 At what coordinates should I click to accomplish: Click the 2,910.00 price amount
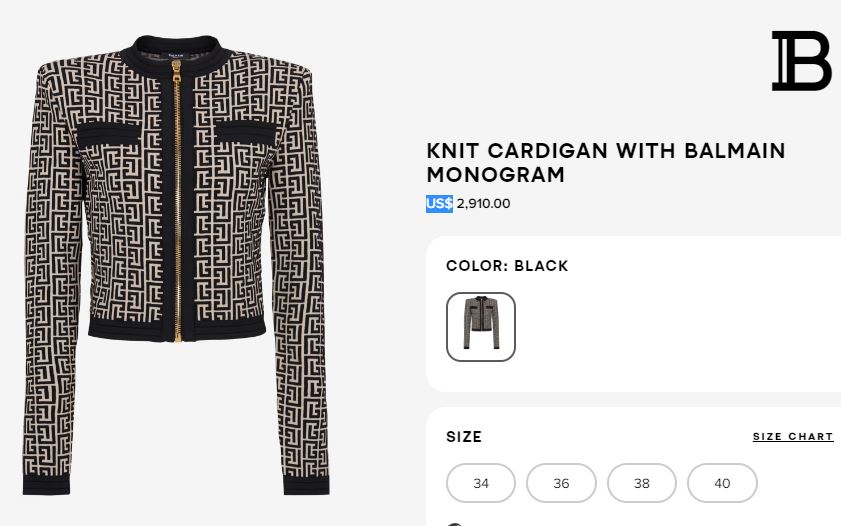point(484,204)
